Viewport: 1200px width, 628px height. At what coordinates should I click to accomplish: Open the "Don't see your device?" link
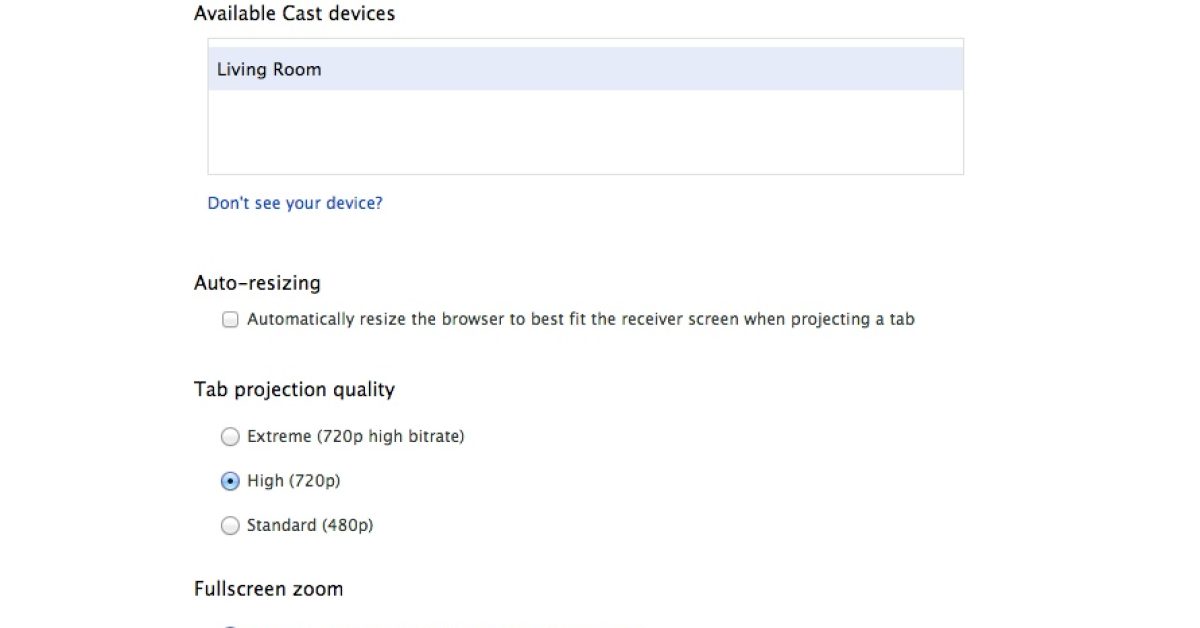pos(295,203)
